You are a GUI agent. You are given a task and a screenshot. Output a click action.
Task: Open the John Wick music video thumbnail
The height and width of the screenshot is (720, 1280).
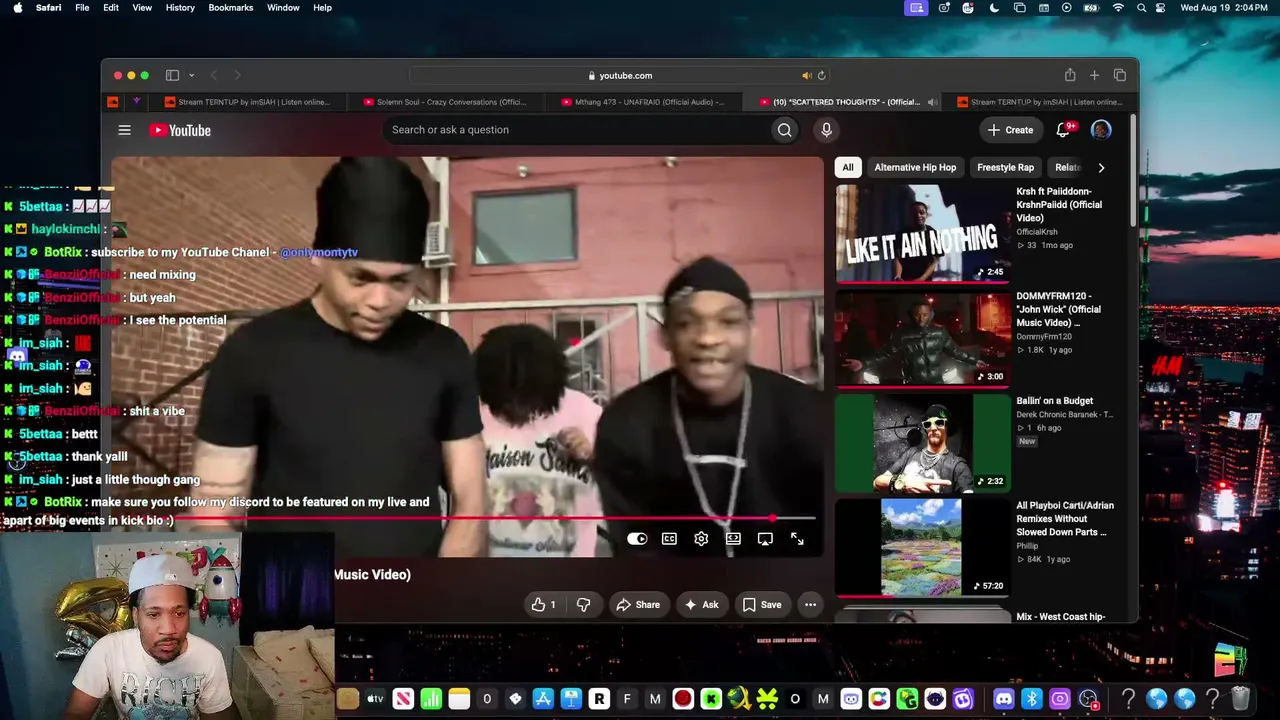coord(923,338)
